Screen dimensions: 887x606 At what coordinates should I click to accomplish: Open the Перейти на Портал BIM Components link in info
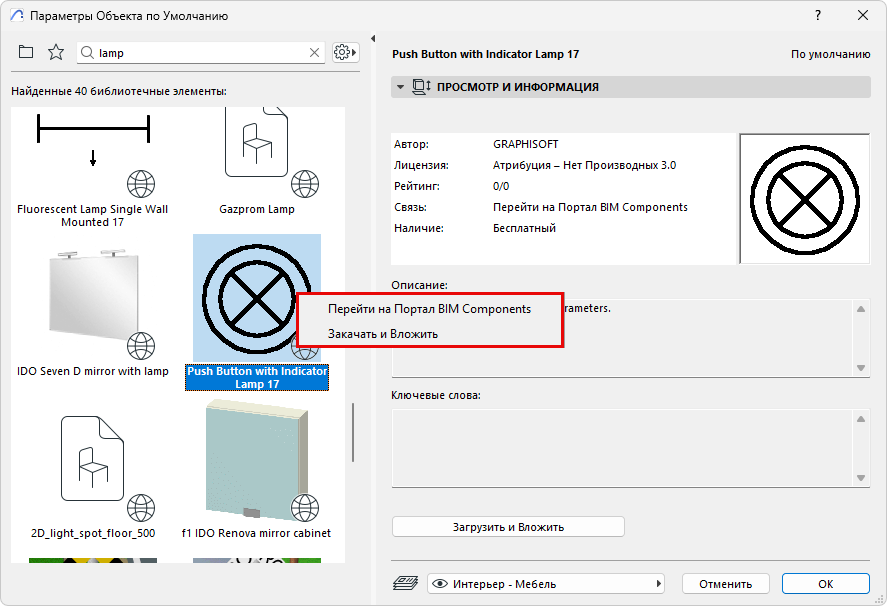590,207
